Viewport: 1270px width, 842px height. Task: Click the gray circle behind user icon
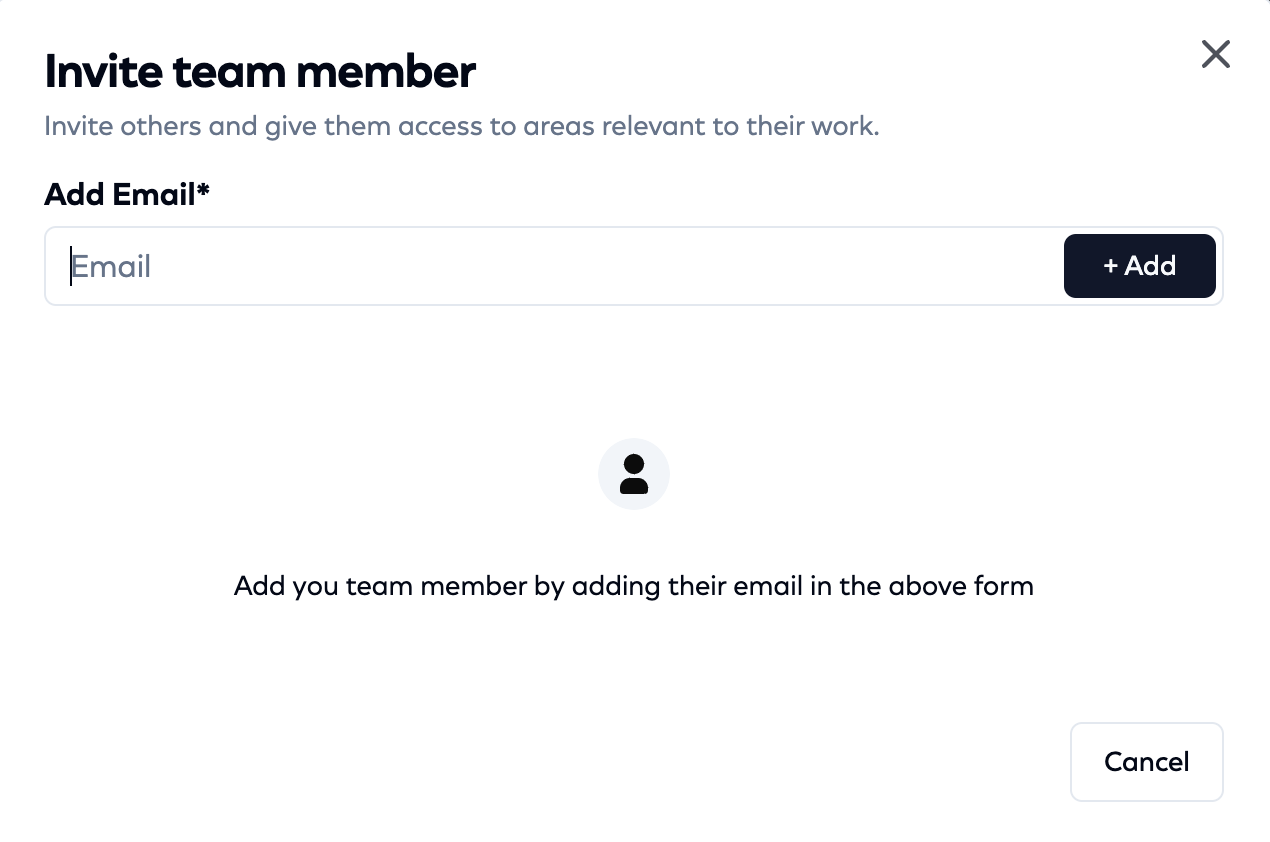634,474
